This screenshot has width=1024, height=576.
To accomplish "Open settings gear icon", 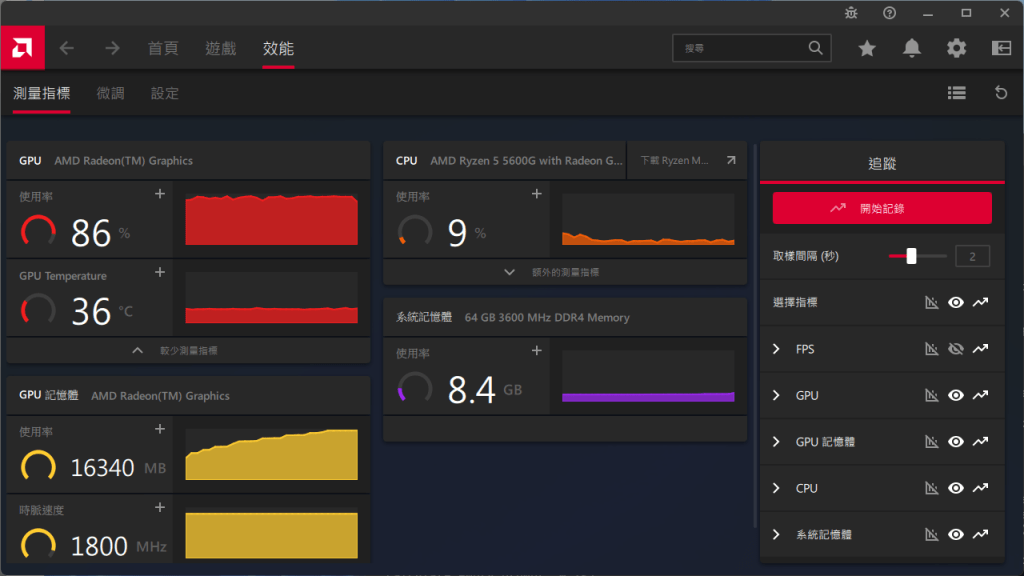I will tap(957, 48).
